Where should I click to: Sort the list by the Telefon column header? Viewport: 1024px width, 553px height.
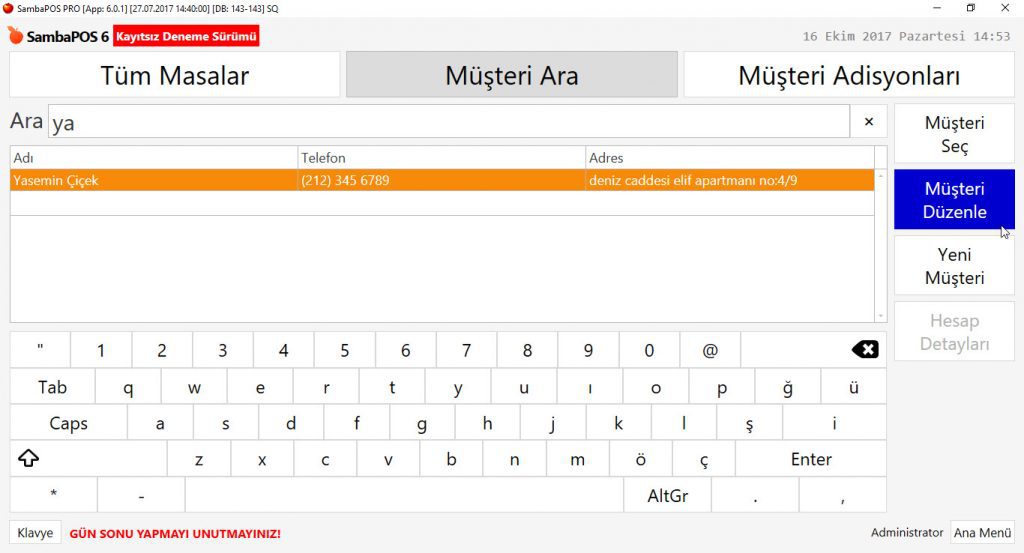tap(441, 158)
